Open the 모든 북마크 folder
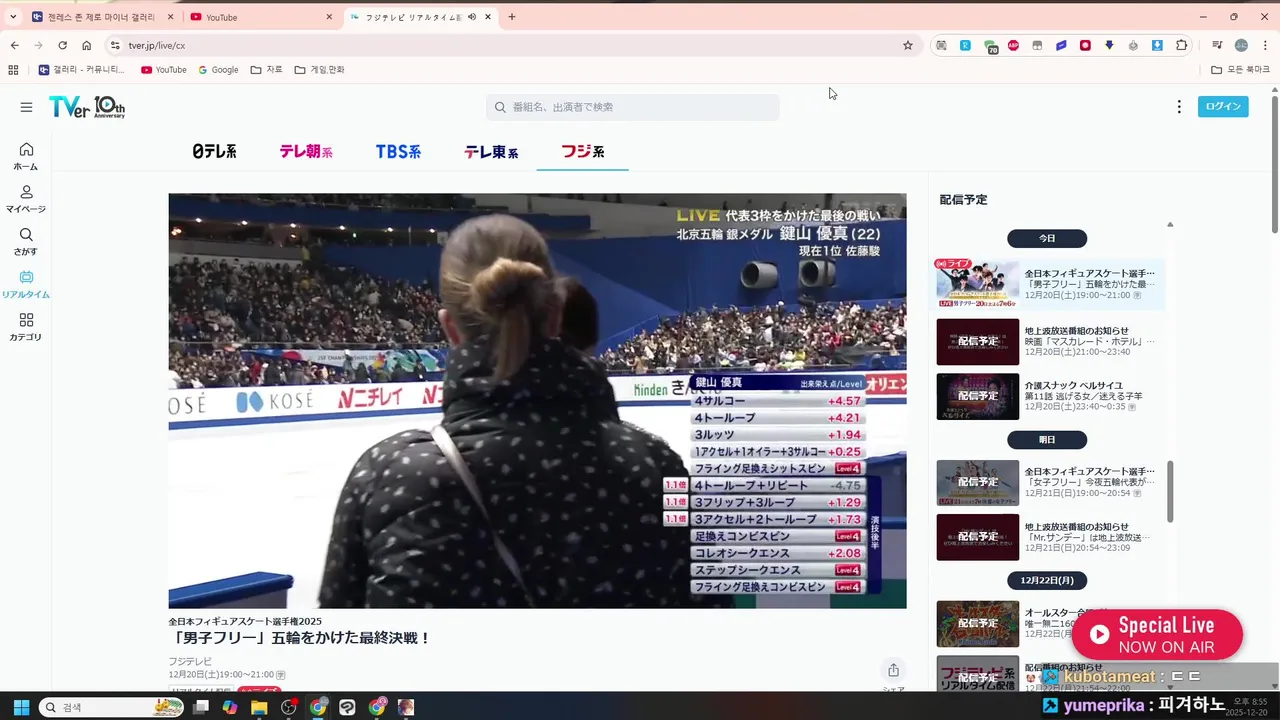The image size is (1280, 720). coord(1240,70)
